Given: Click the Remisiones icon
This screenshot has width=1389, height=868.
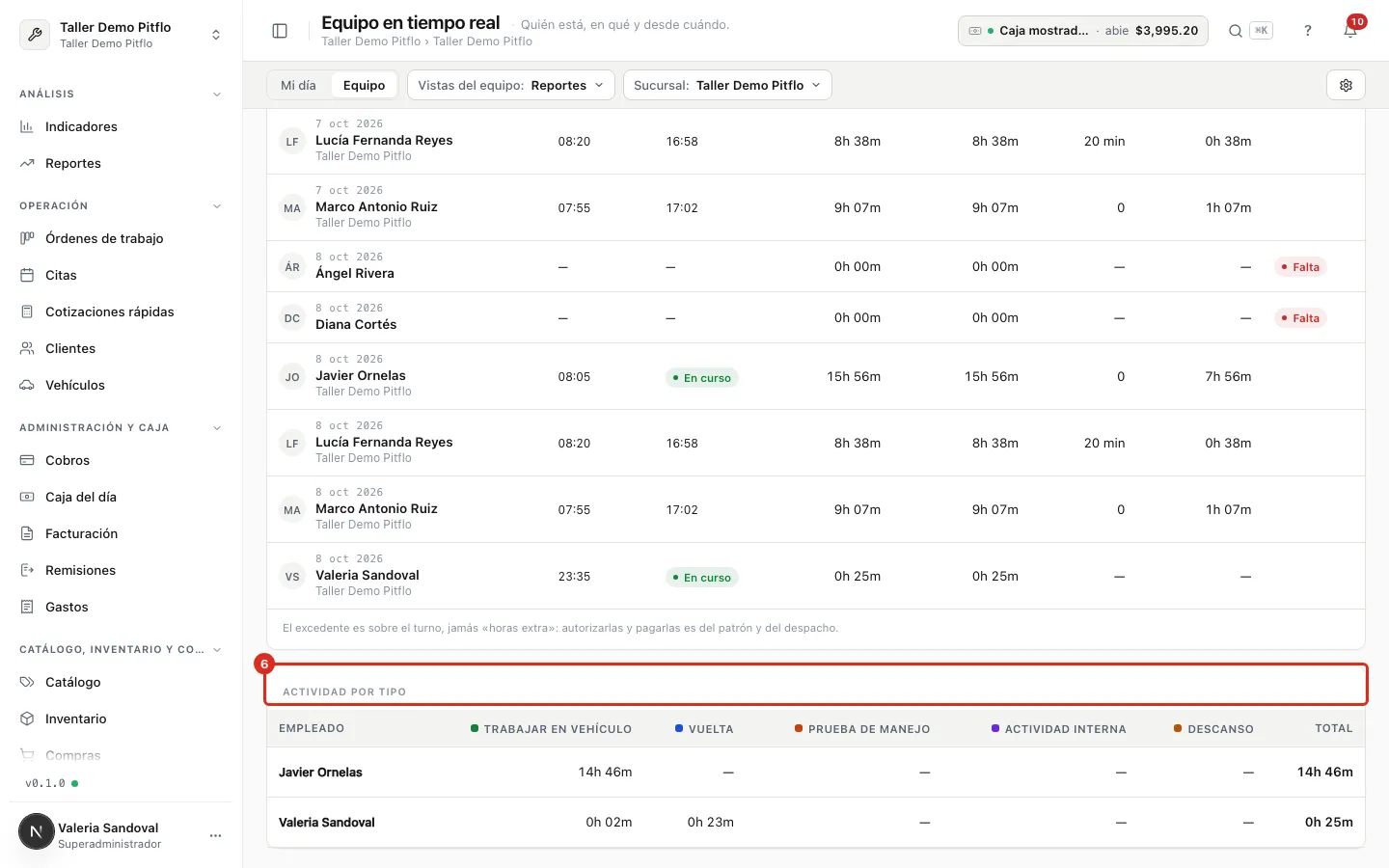Looking at the screenshot, I should tap(27, 570).
